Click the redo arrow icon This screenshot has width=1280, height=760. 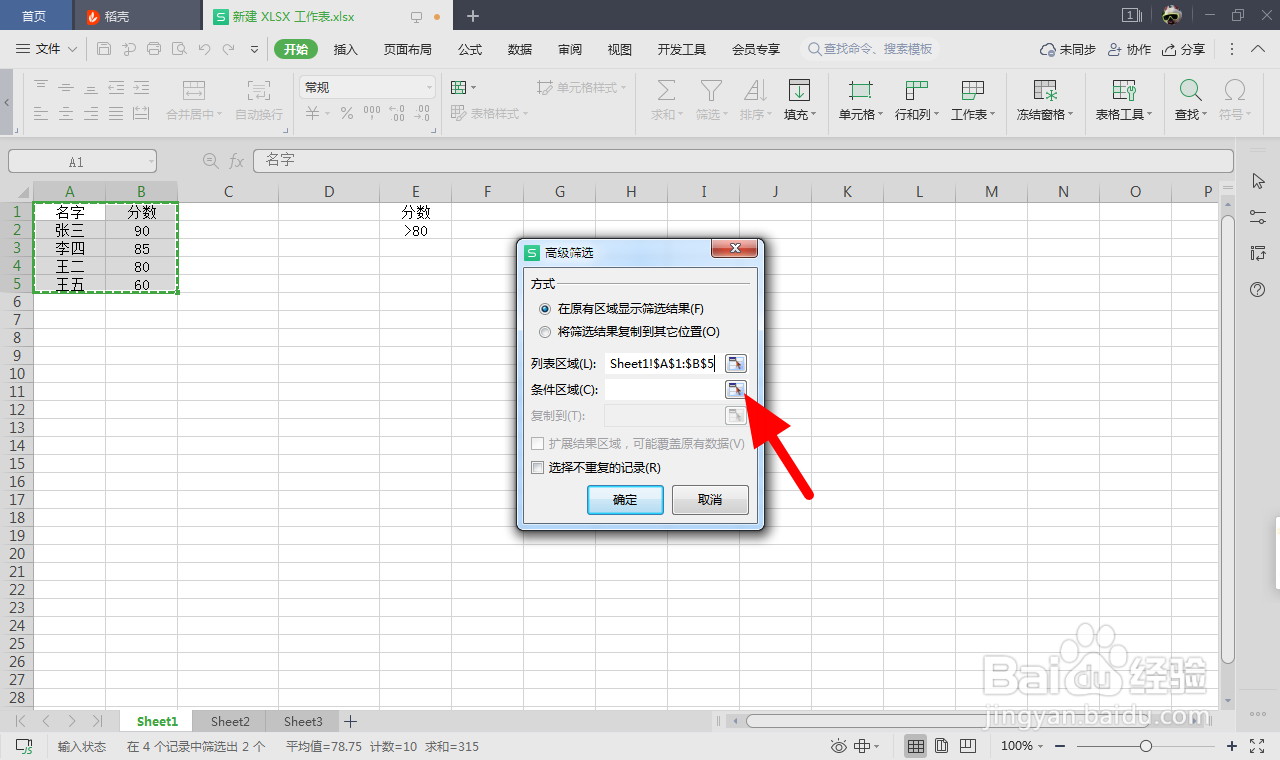[x=229, y=48]
